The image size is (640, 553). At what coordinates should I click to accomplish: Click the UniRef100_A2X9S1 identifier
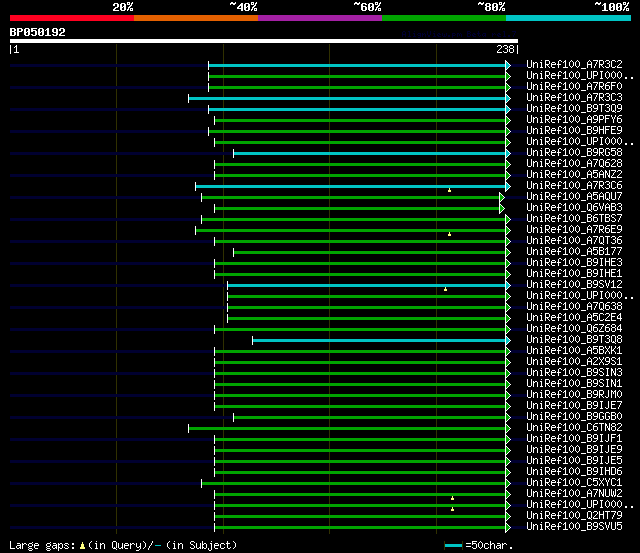574,362
